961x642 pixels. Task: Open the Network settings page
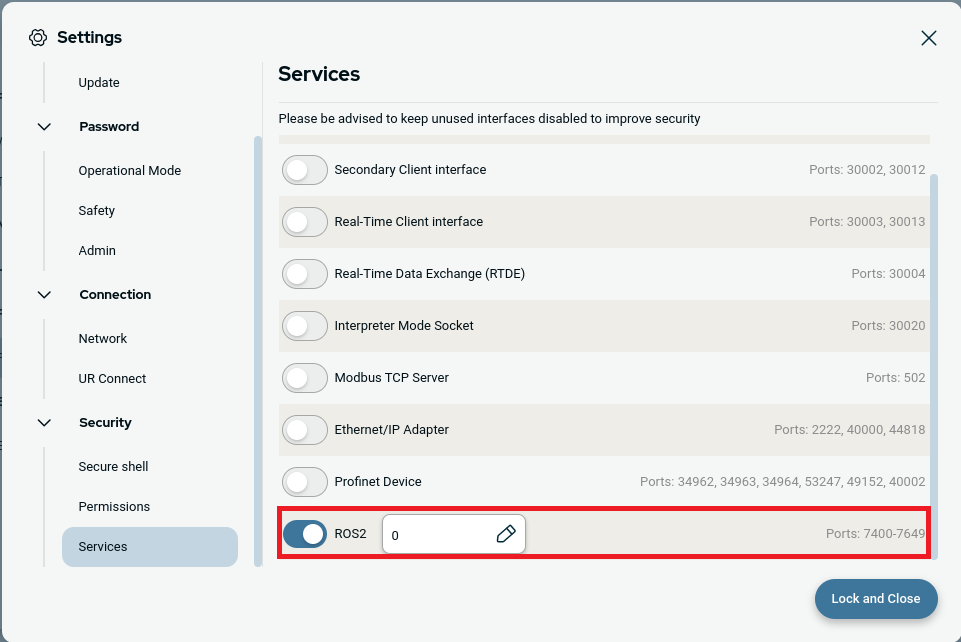(x=103, y=339)
